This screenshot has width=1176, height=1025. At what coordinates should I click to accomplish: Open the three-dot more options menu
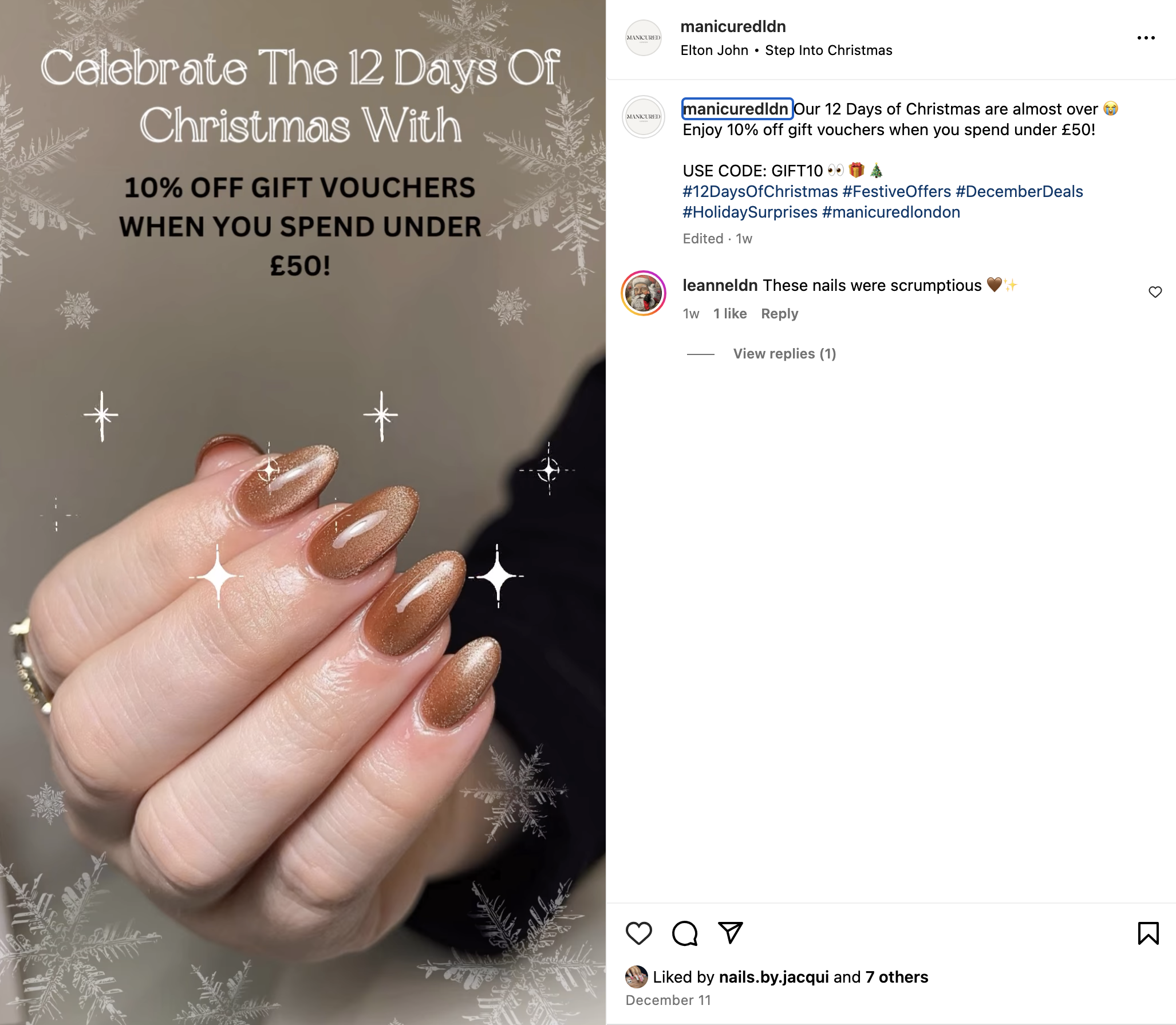tap(1146, 38)
